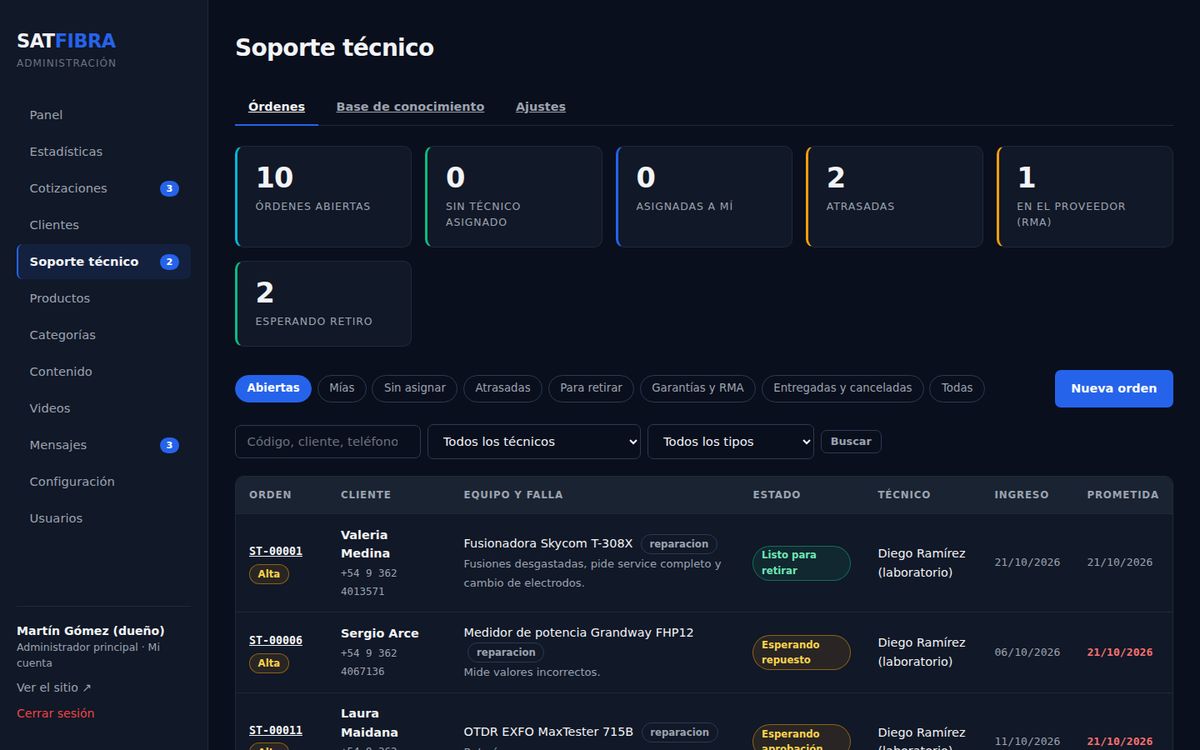Click client name Valeria Medina
This screenshot has width=1200, height=750.
(365, 544)
